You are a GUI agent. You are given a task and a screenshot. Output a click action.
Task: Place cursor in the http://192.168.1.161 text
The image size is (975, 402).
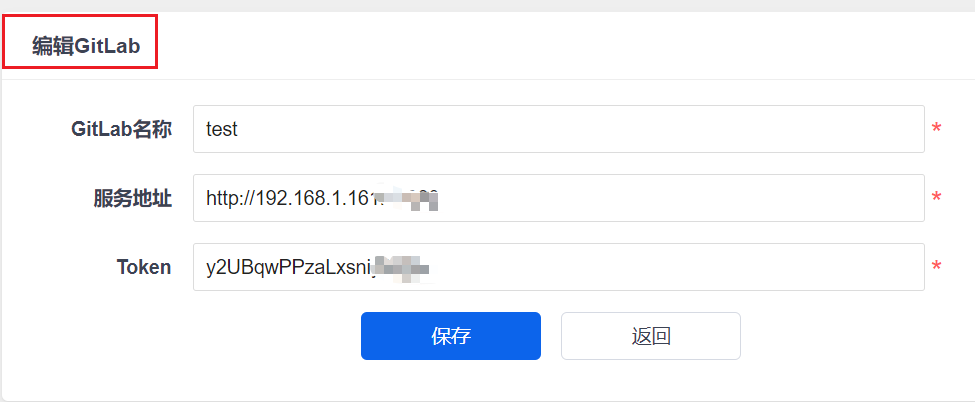292,199
